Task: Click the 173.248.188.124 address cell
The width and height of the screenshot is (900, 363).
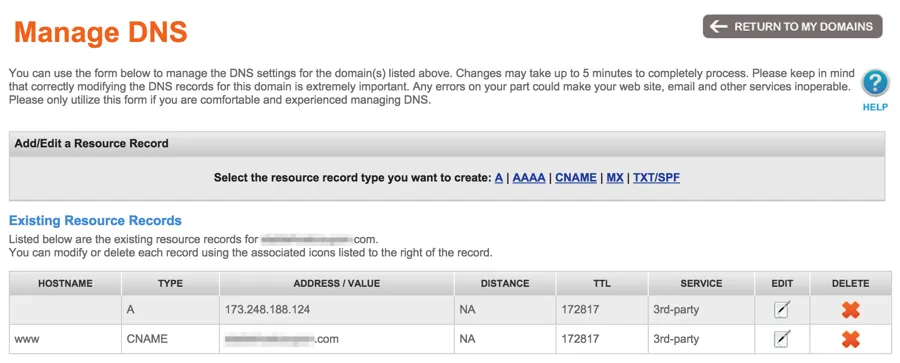Action: pyautogui.click(x=337, y=310)
